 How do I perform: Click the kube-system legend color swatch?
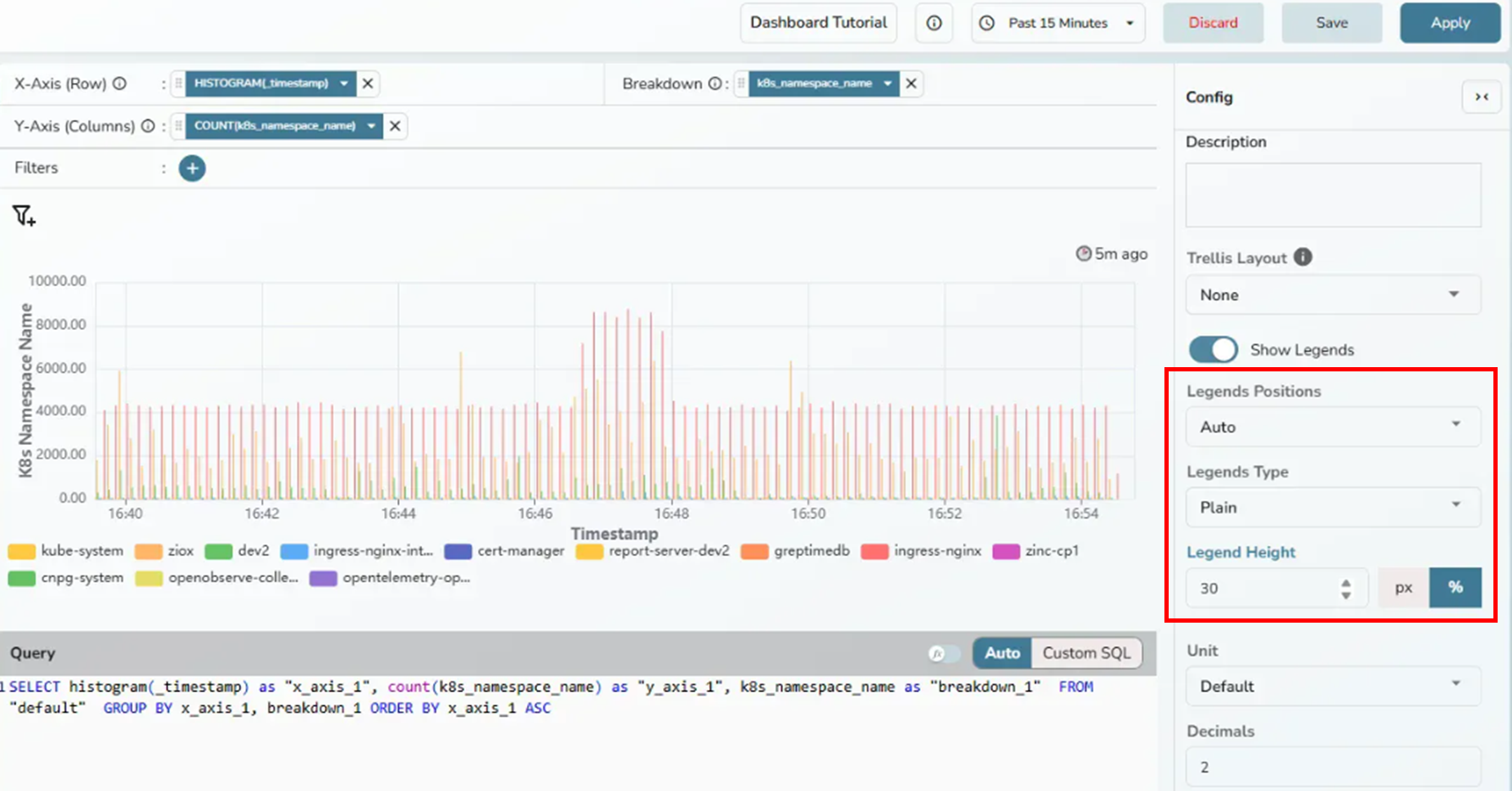[22, 552]
